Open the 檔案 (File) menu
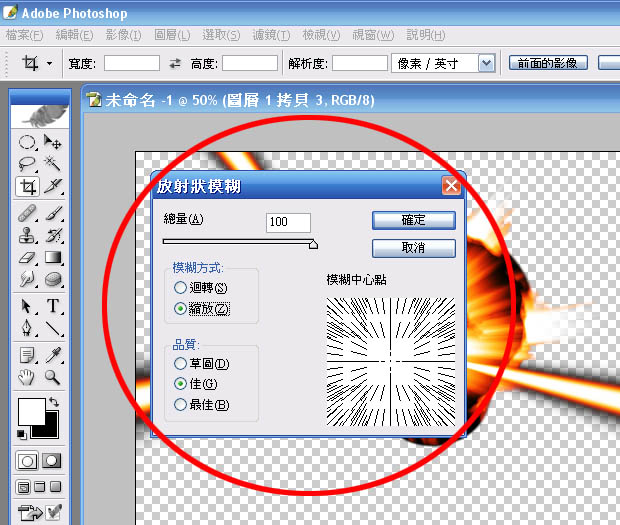This screenshot has width=620, height=525. coord(25,35)
